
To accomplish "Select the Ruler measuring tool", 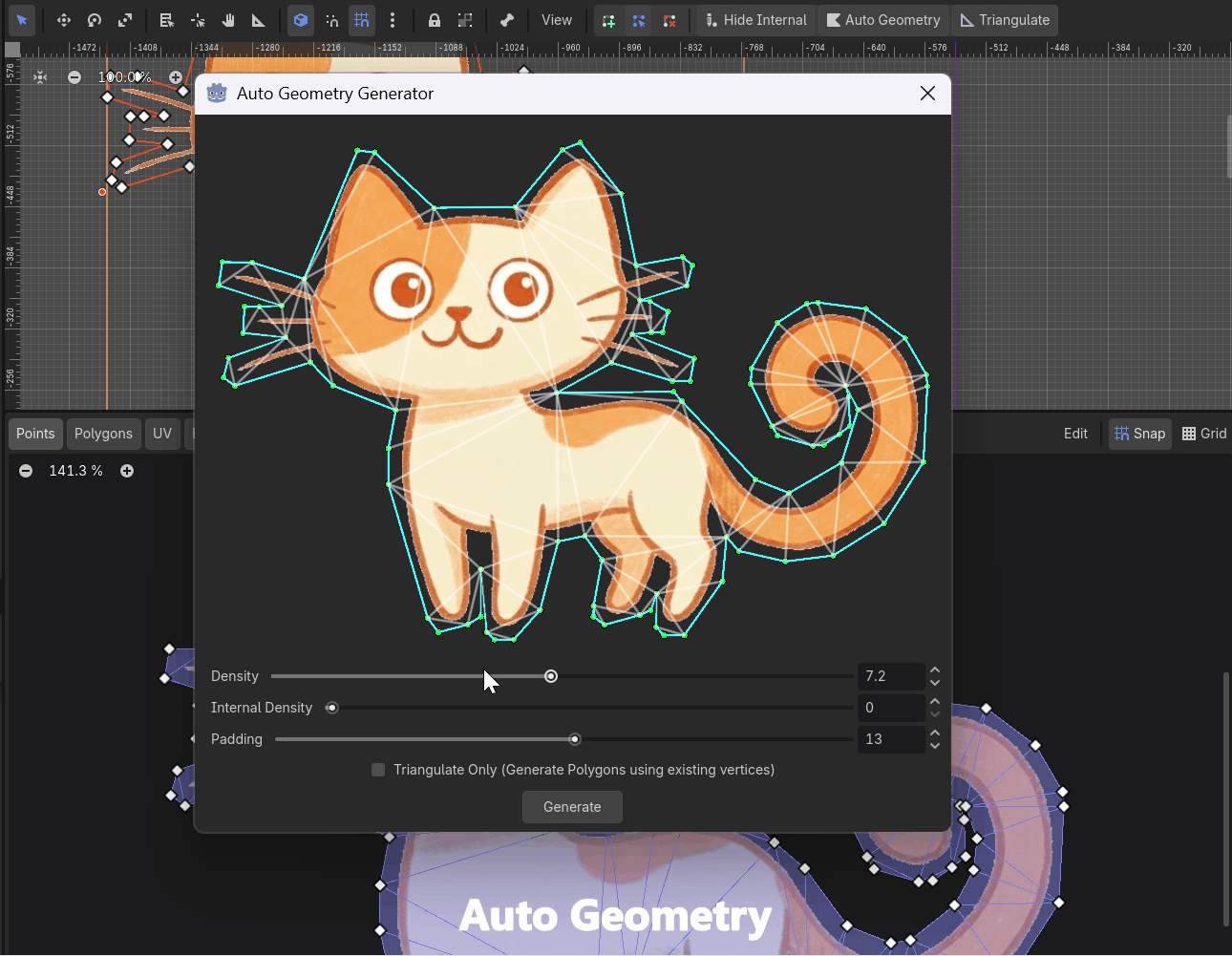I will pos(259,20).
